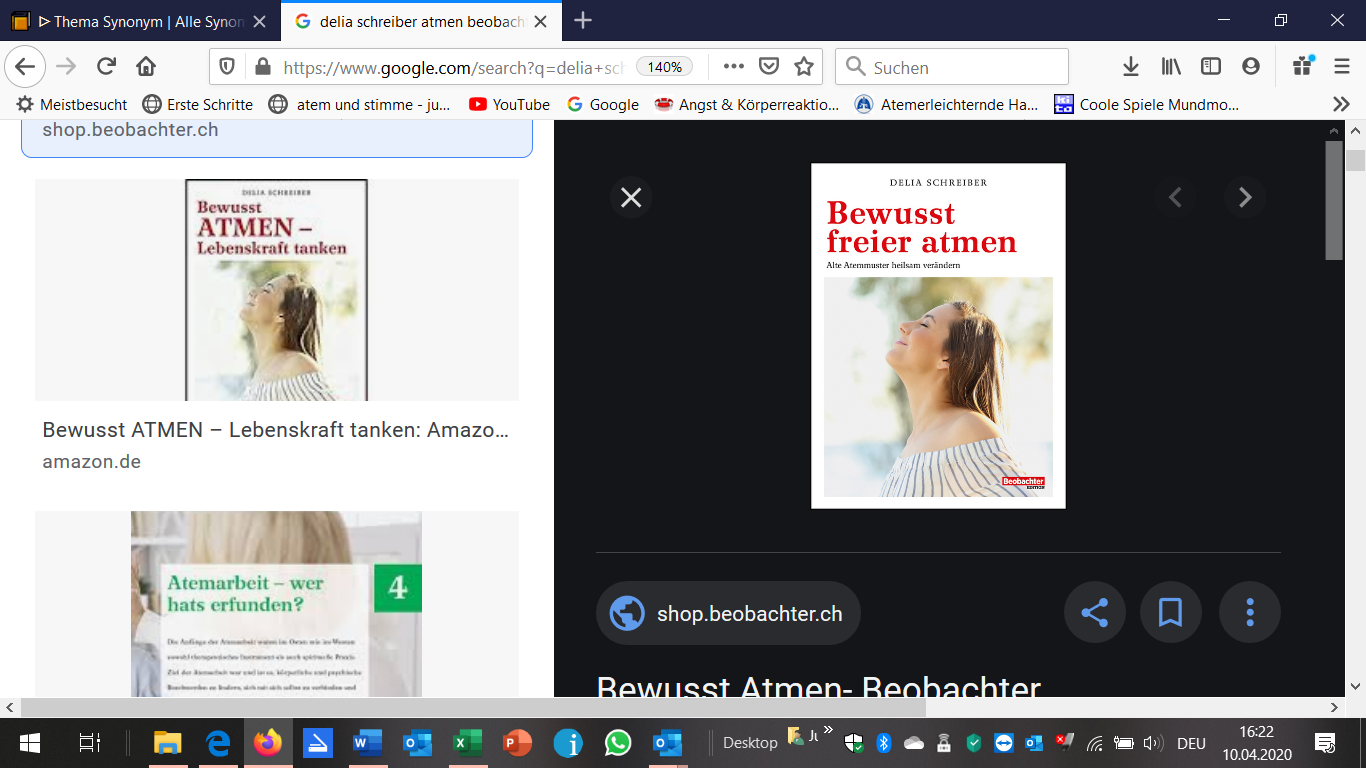Bookmark this page with the star
1366x768 pixels.
point(803,67)
